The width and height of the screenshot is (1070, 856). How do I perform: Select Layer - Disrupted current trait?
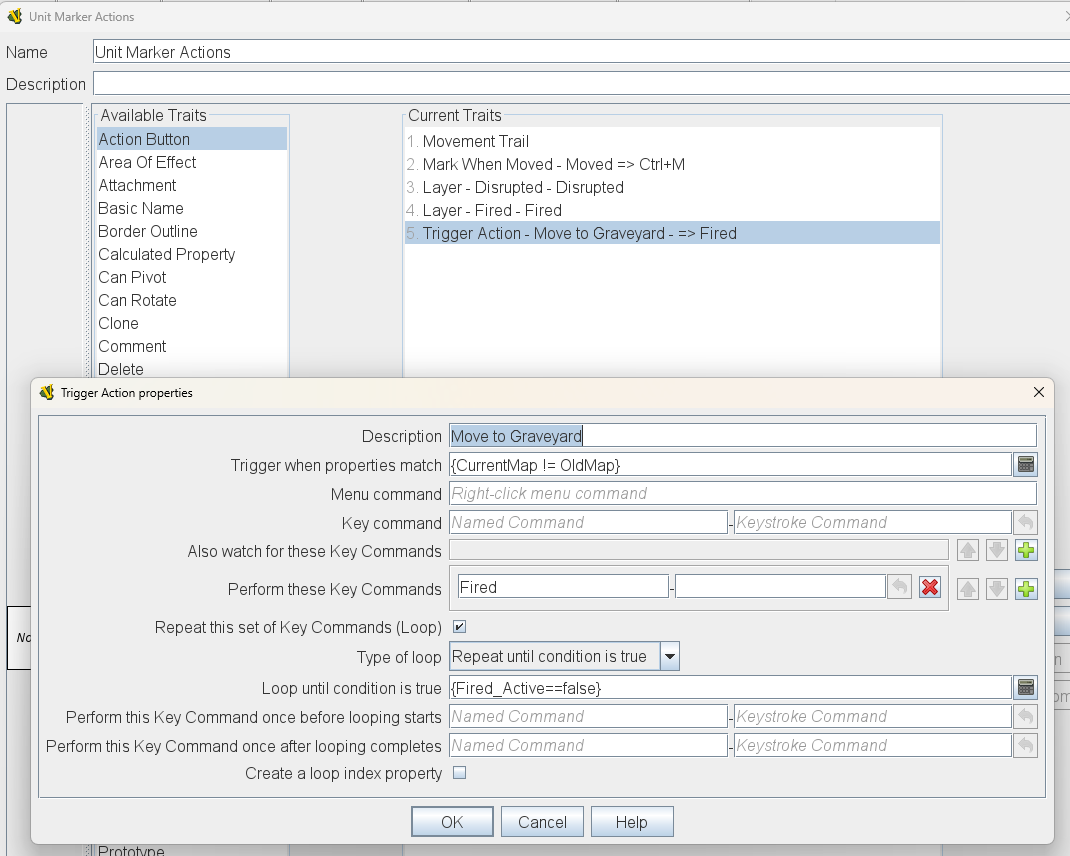(x=672, y=188)
